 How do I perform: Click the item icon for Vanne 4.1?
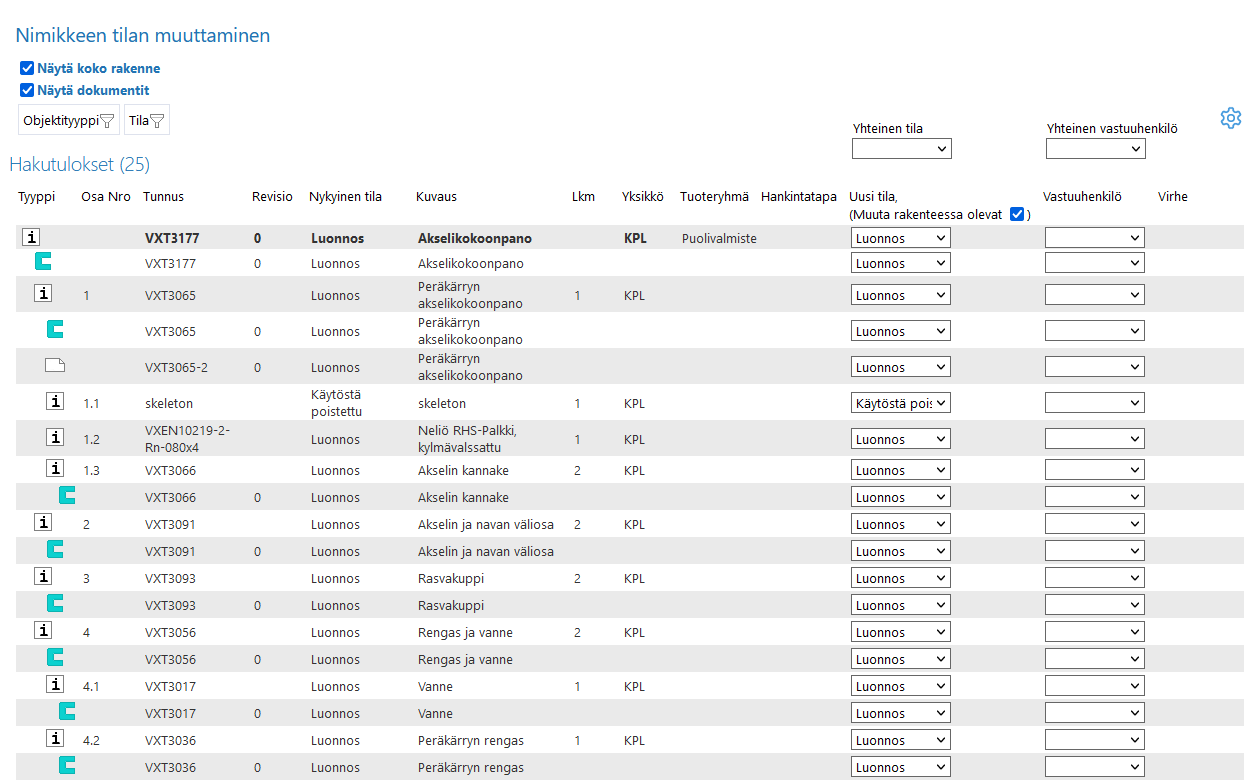pos(55,685)
